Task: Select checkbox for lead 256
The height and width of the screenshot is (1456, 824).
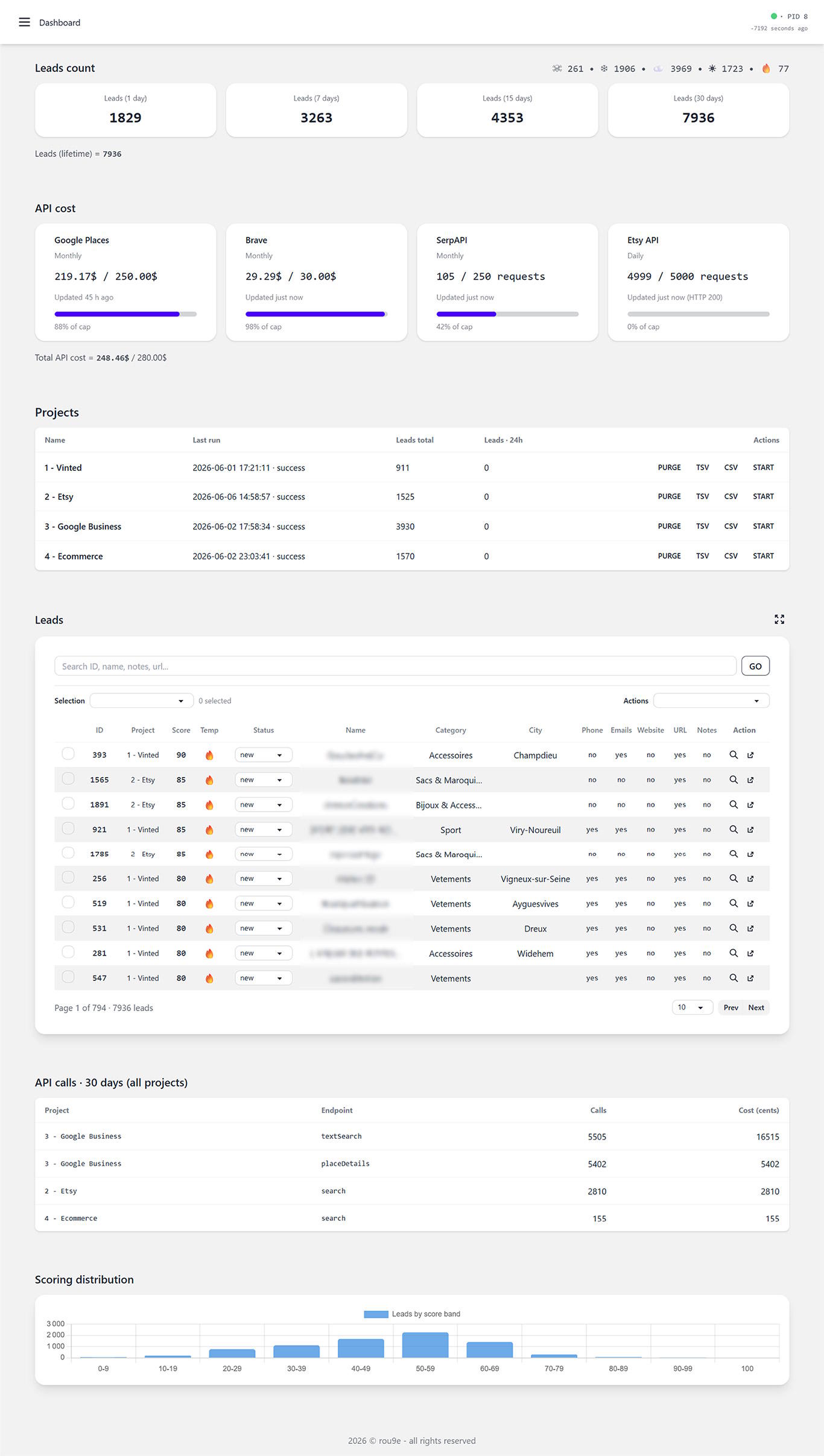Action: pyautogui.click(x=68, y=877)
